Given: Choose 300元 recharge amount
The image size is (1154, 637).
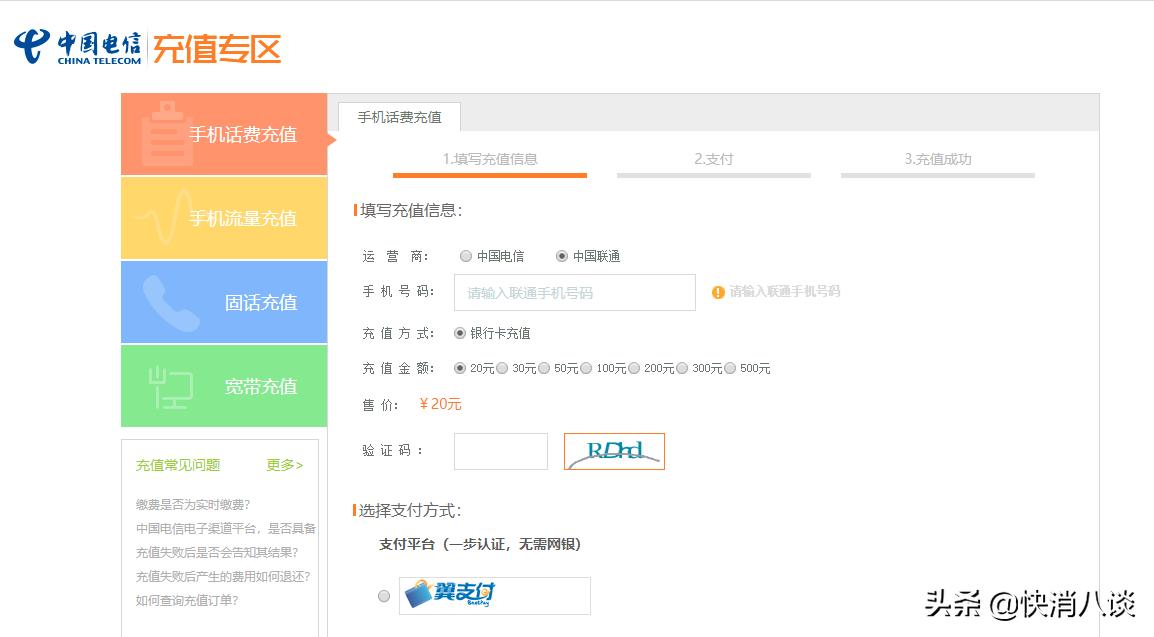Looking at the screenshot, I should tap(682, 368).
